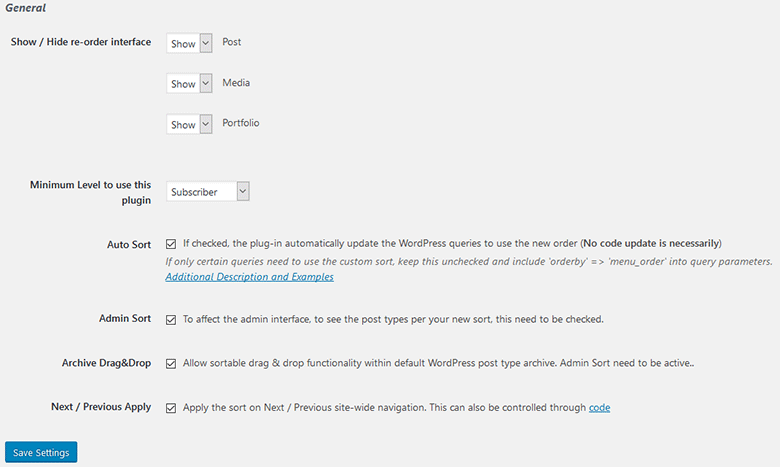Open the Show dropdown for Media

pyautogui.click(x=189, y=84)
